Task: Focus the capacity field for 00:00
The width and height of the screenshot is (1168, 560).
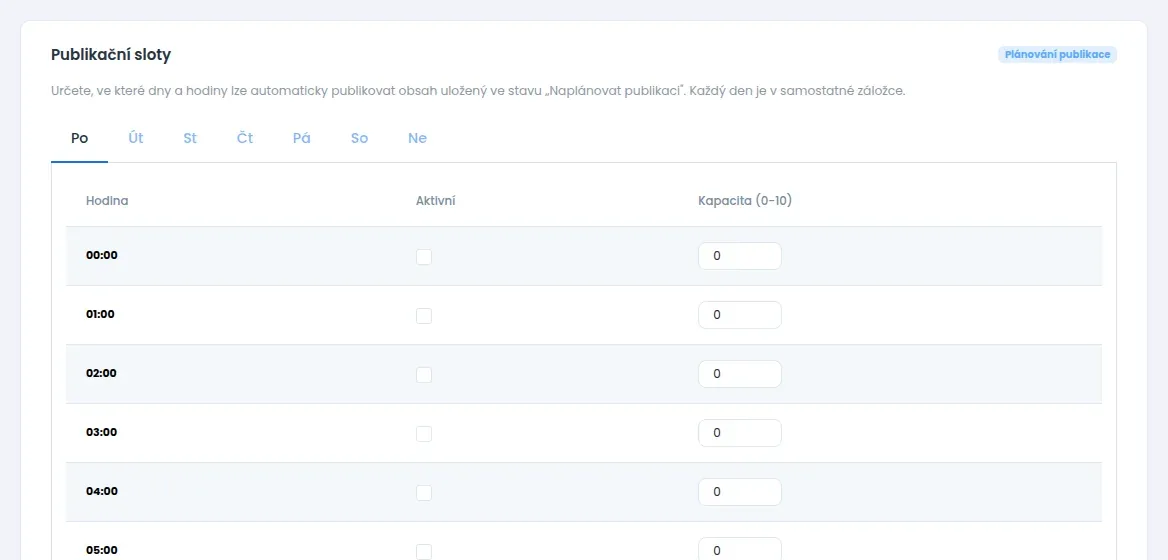Action: point(740,256)
